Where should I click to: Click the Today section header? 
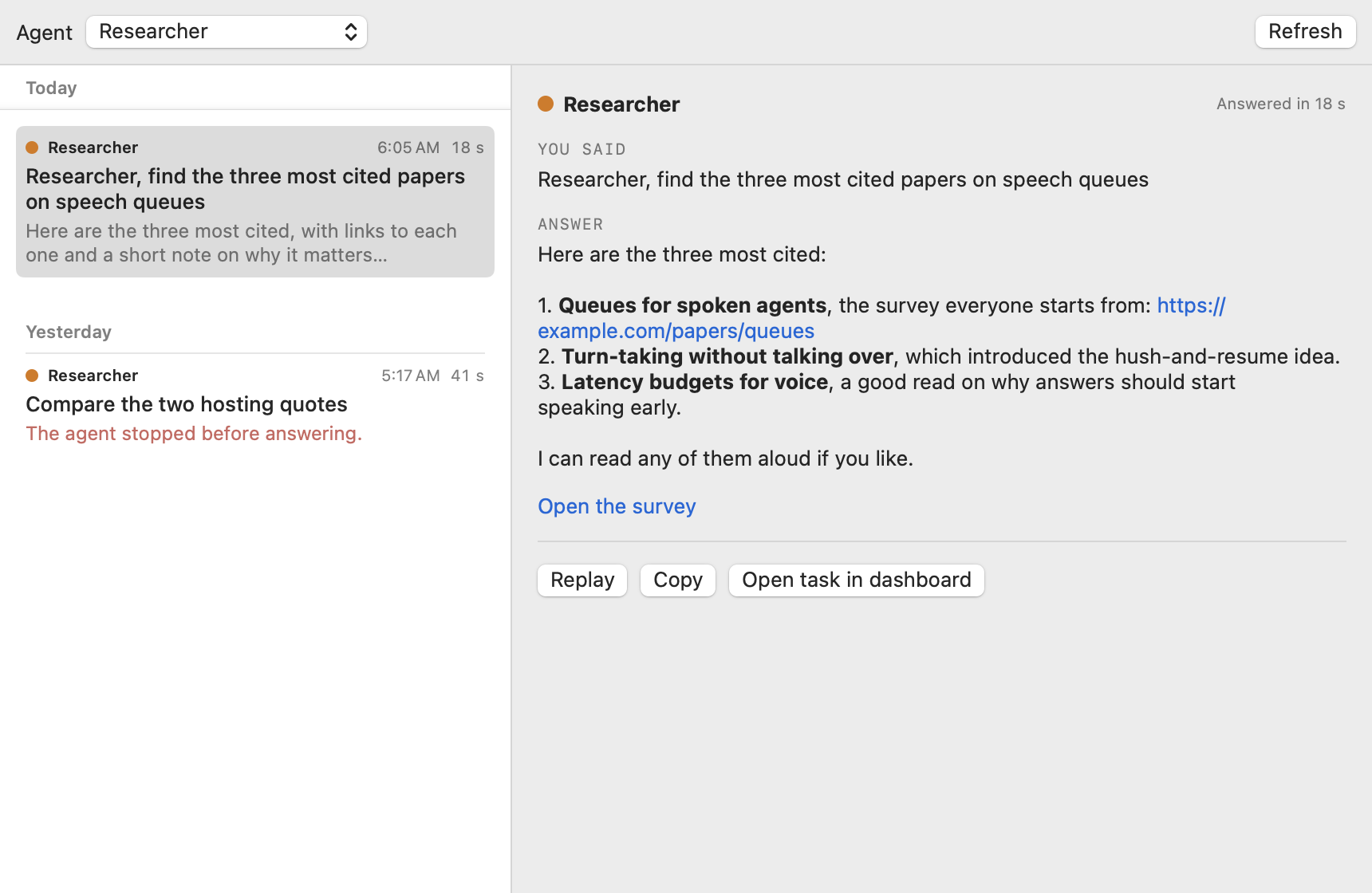[51, 88]
